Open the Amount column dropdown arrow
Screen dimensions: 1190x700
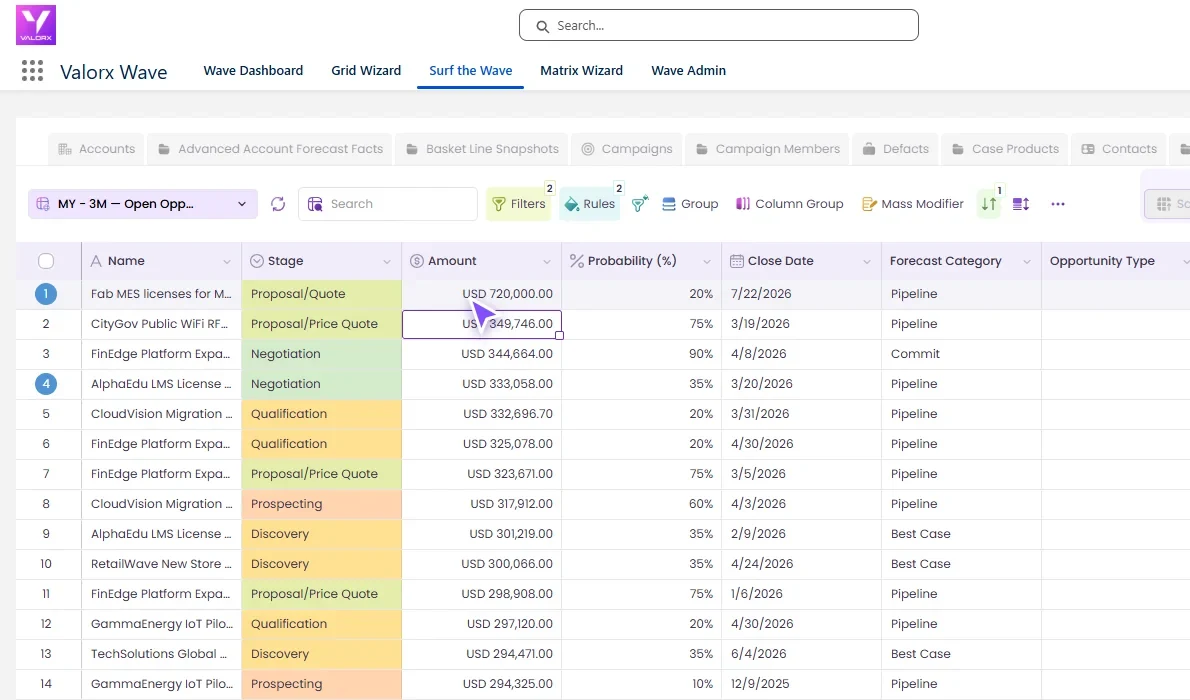[x=546, y=261]
